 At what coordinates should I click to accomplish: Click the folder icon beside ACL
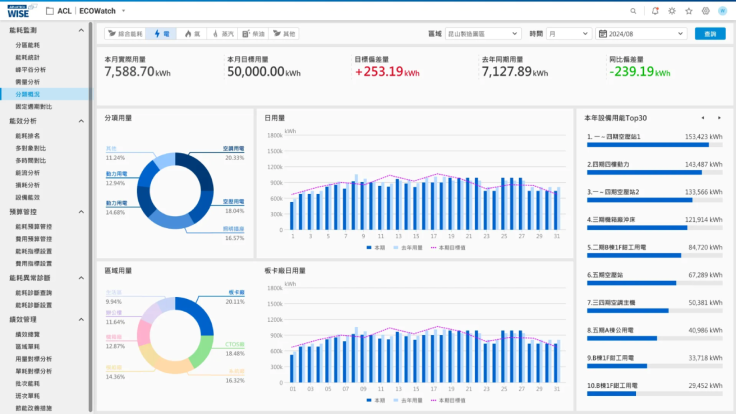[x=50, y=11]
